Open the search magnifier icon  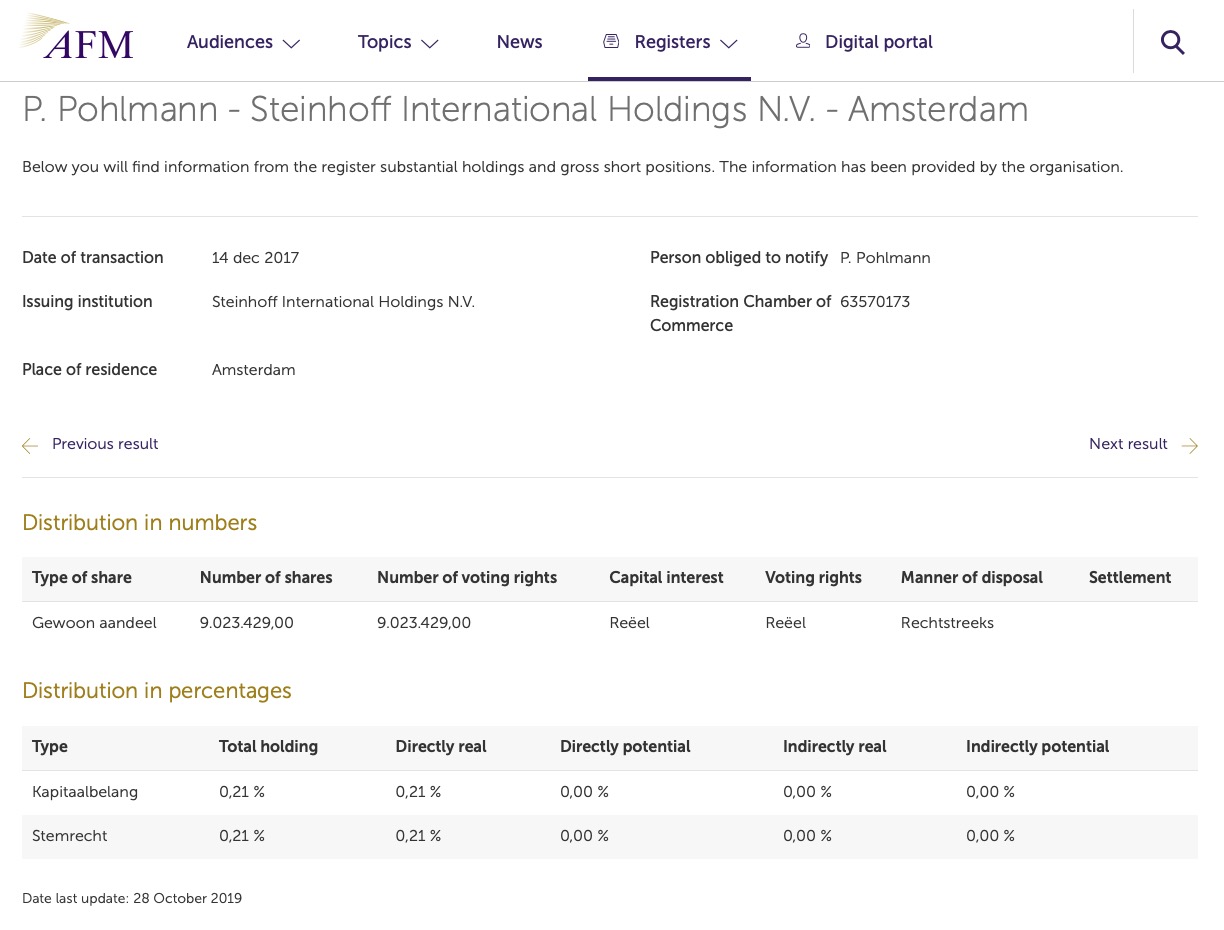(x=1172, y=42)
